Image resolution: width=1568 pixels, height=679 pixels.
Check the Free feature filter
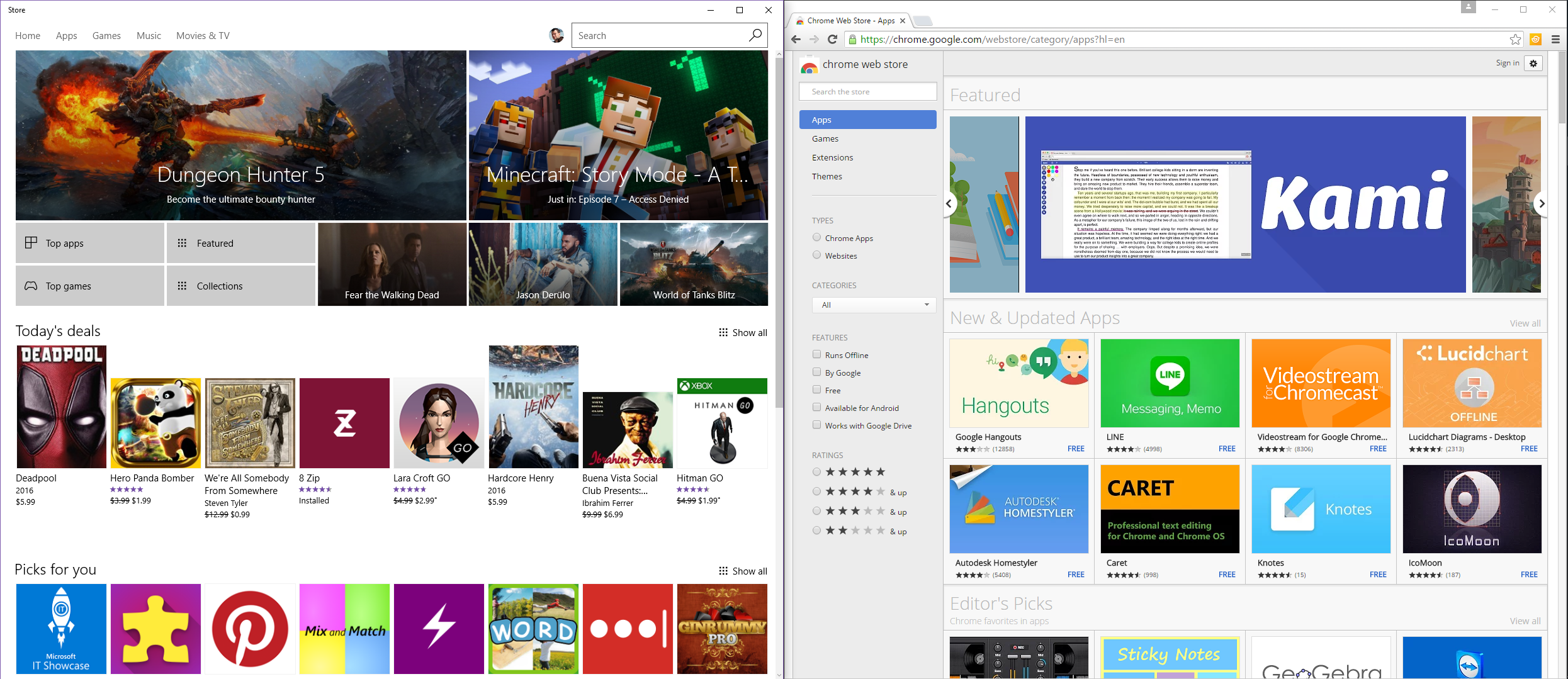coord(816,390)
